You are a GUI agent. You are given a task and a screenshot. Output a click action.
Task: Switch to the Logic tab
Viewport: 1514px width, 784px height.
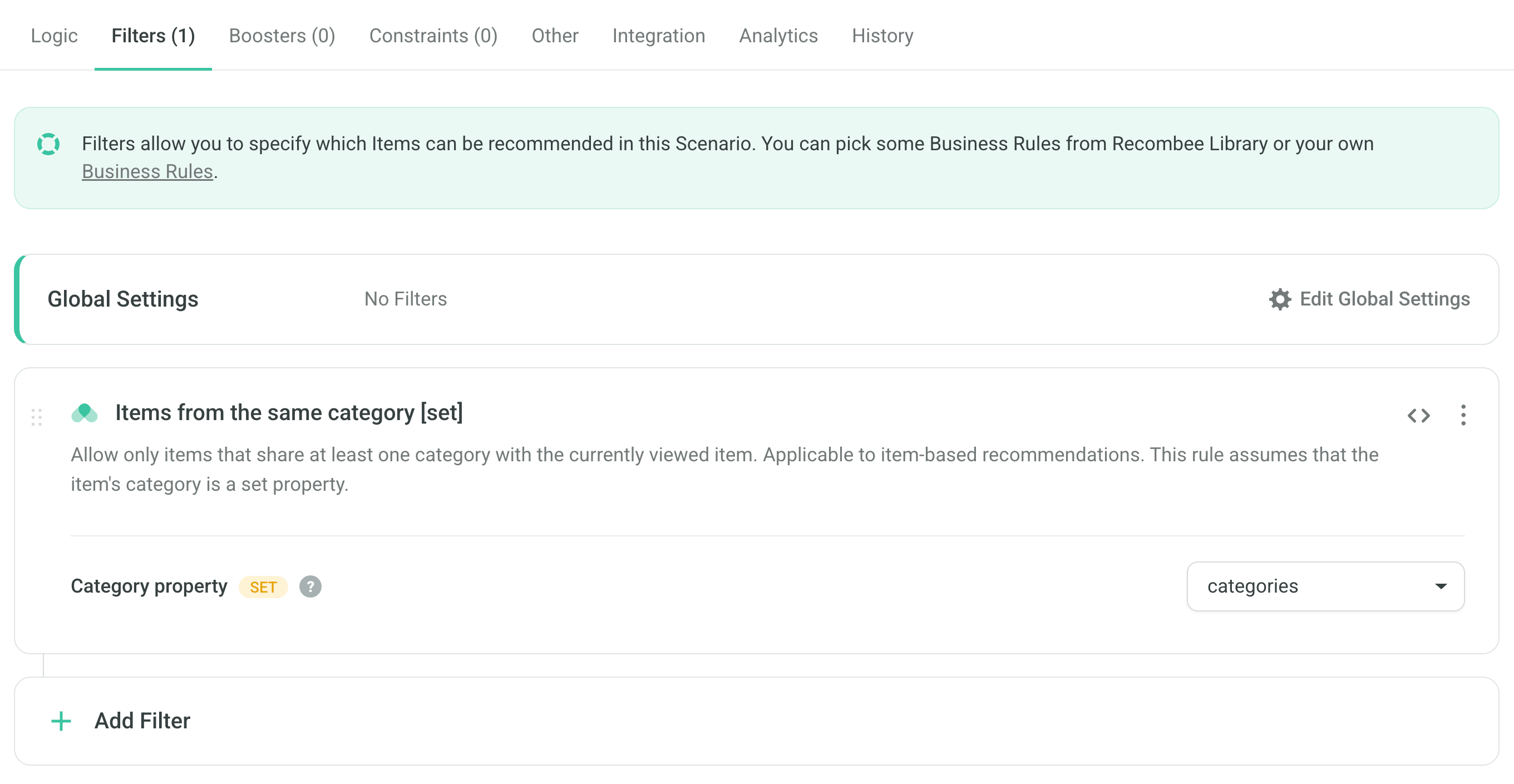[x=54, y=36]
